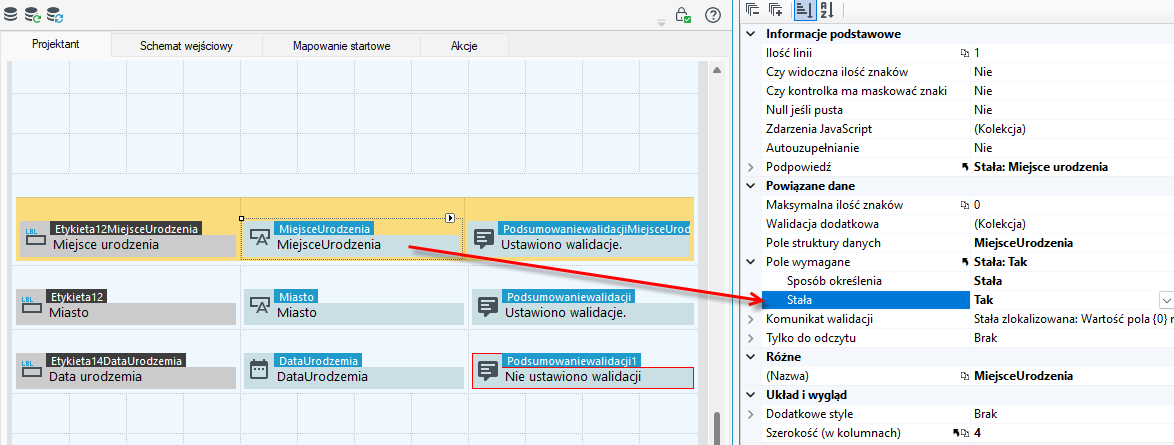Expand the Tylko do odczytu property

[x=751, y=338]
